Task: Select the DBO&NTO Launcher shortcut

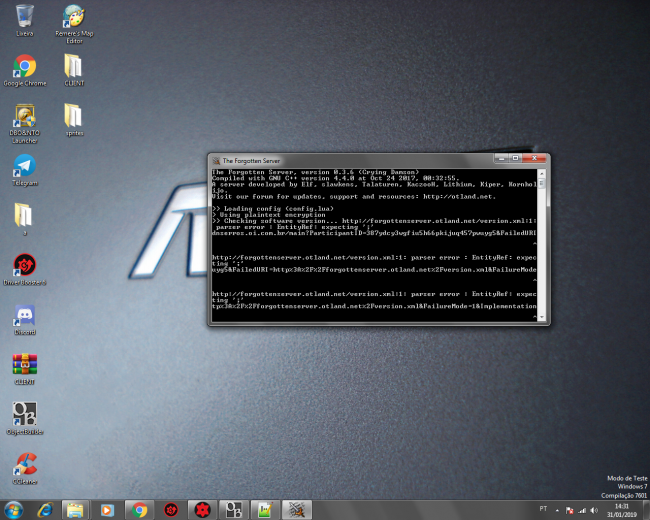Action: pos(24,124)
